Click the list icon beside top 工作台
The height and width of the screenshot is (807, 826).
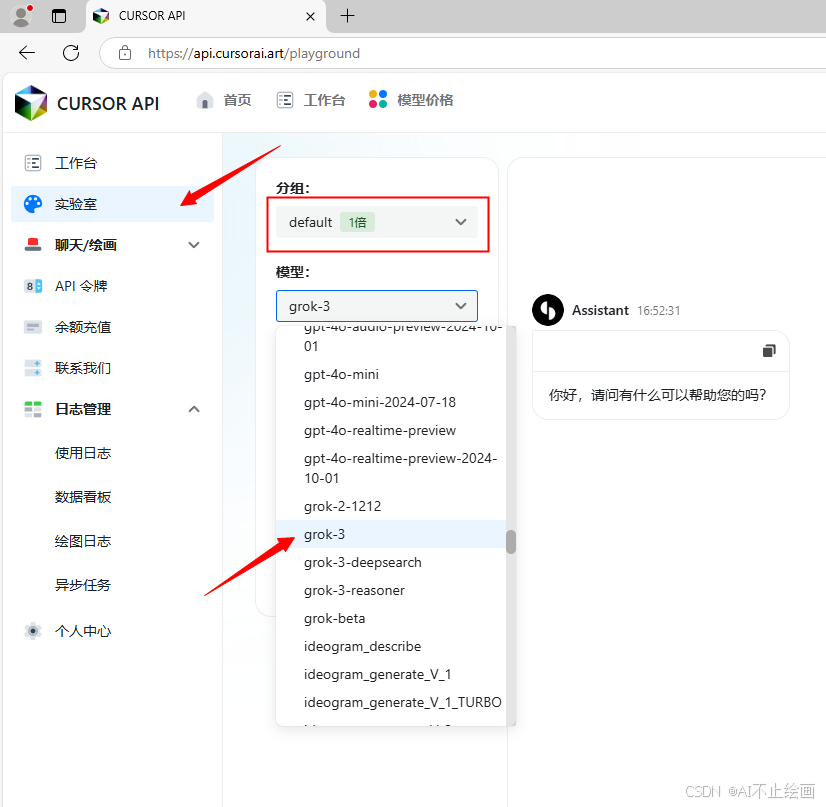[285, 100]
